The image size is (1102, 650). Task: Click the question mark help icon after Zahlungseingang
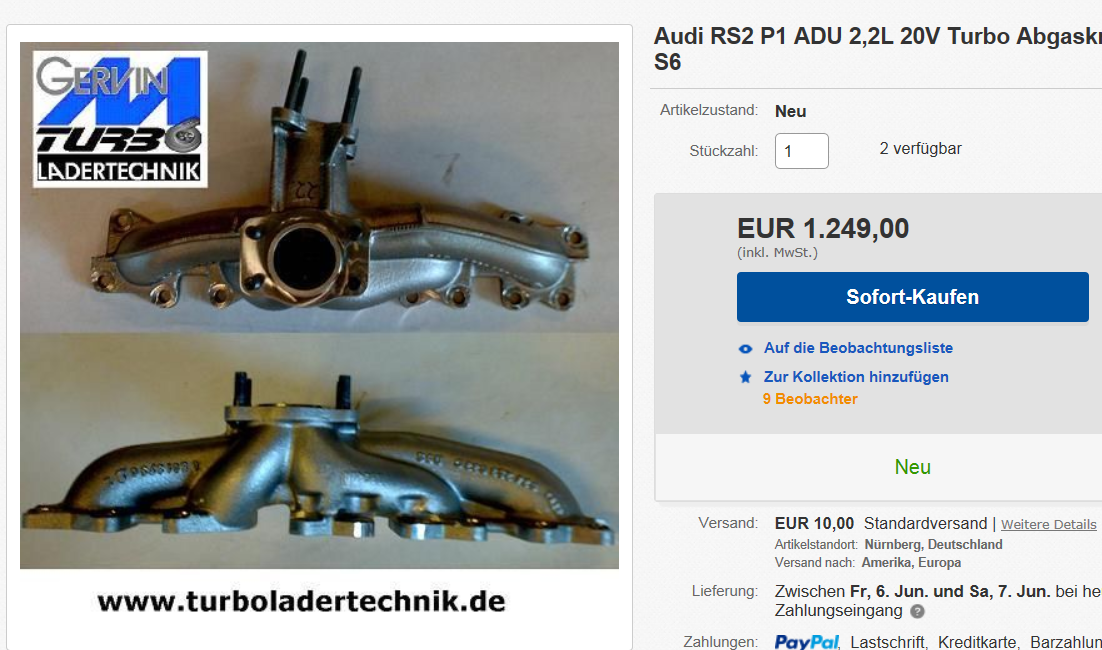[917, 611]
